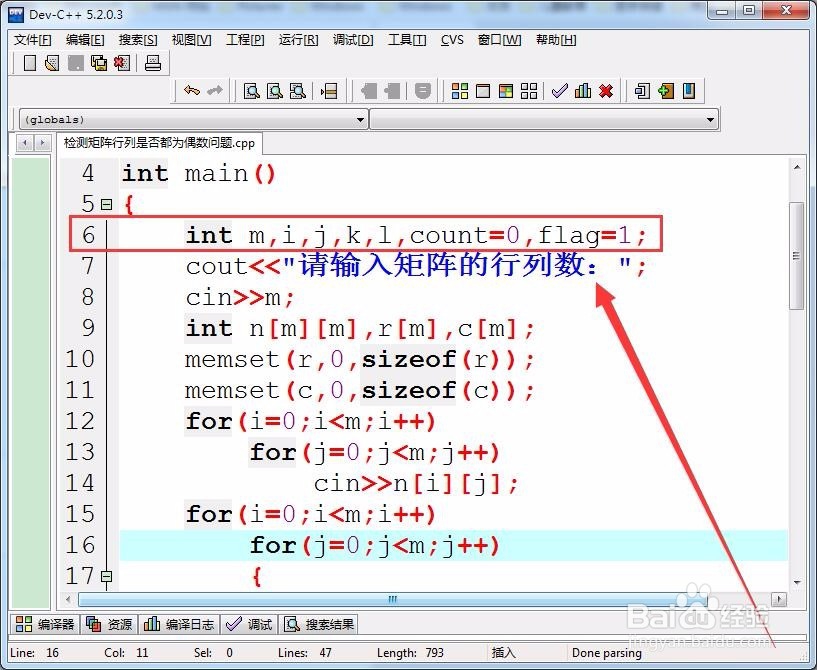Switch to the 编译日志 bottom tab
Viewport: 817px width, 670px height.
179,624
